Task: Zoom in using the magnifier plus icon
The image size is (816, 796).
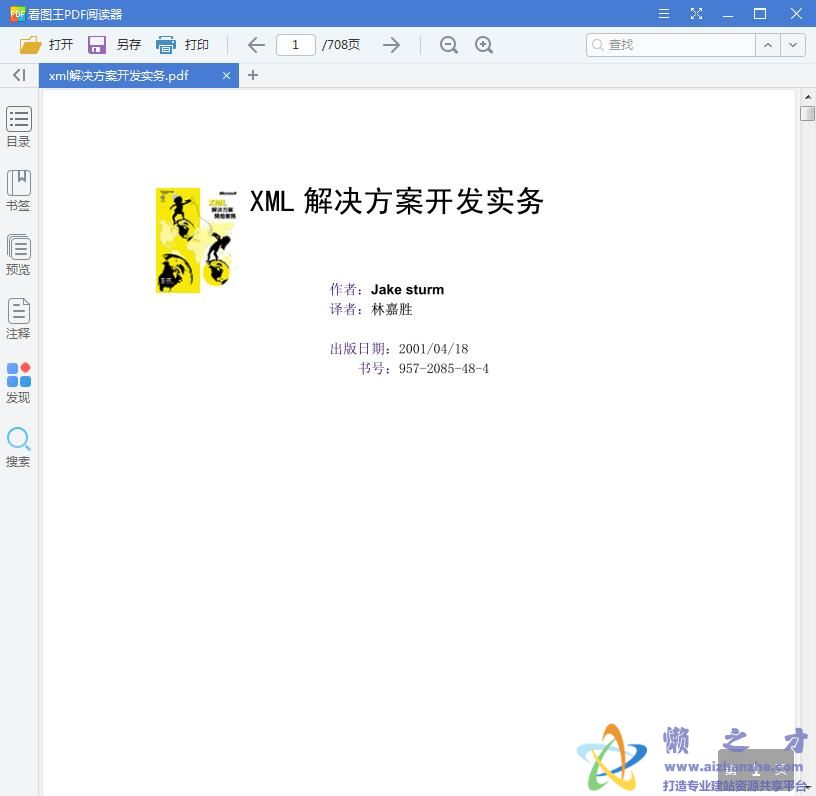Action: click(x=484, y=45)
